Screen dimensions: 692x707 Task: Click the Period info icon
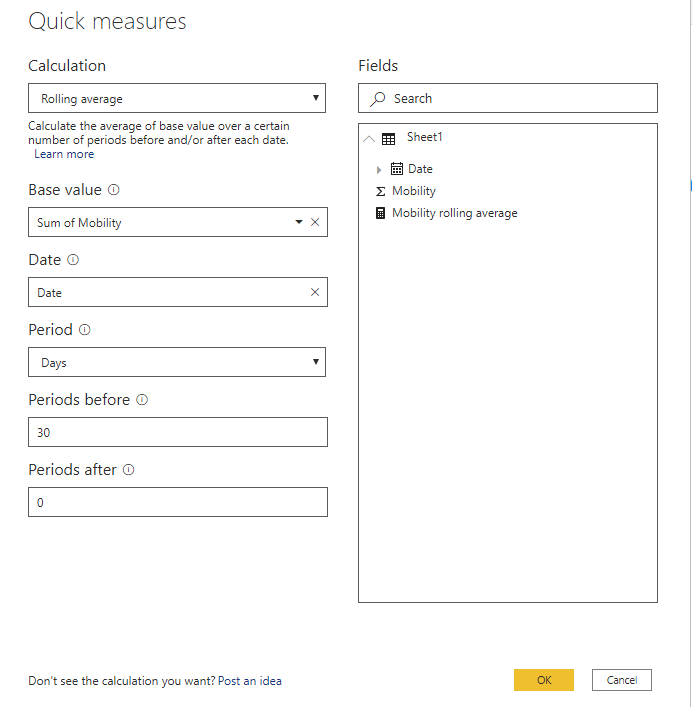pos(85,330)
